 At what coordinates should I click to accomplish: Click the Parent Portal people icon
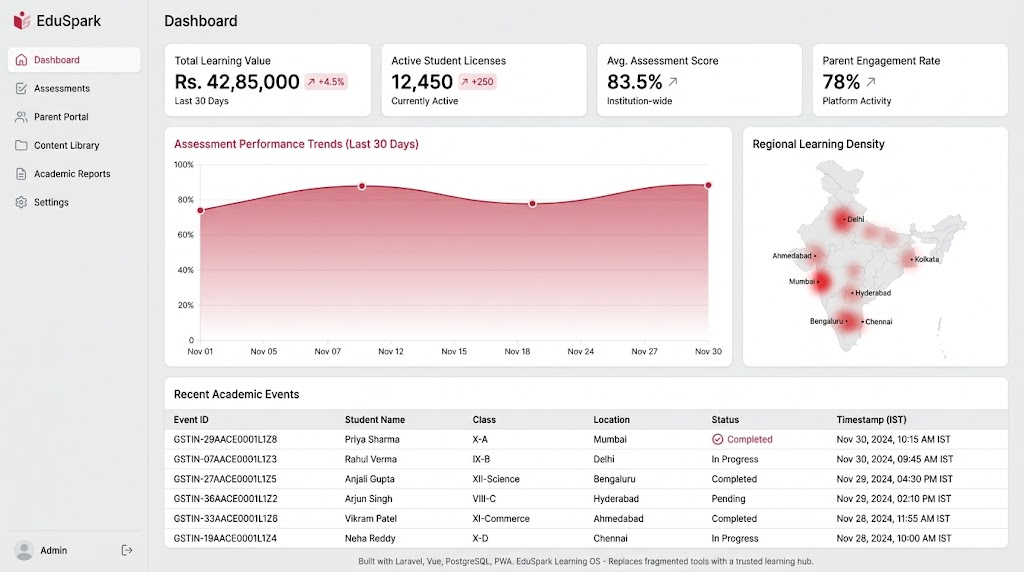click(x=21, y=117)
